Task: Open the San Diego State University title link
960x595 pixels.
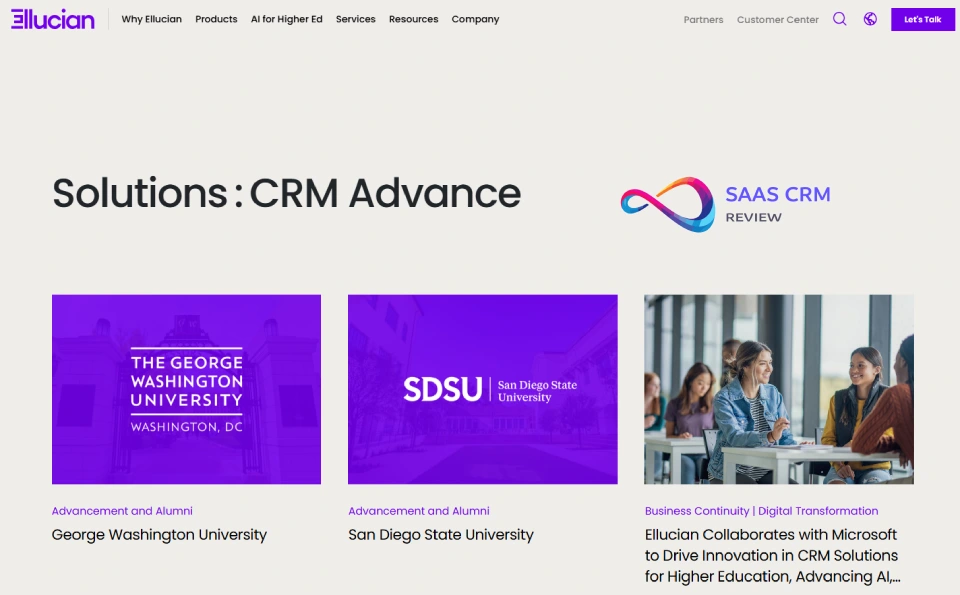Action: [x=440, y=535]
